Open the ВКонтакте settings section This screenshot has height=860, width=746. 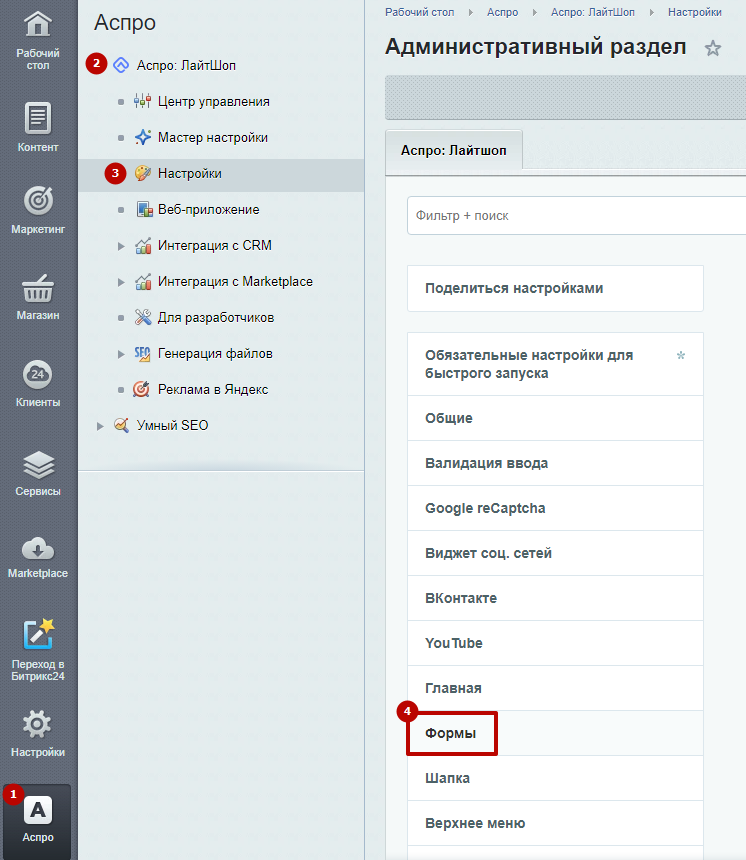555,598
